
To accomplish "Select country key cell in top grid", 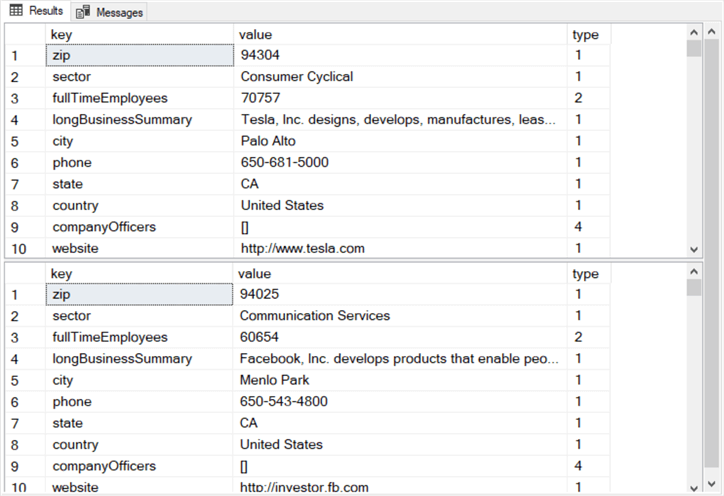I will click(x=140, y=206).
